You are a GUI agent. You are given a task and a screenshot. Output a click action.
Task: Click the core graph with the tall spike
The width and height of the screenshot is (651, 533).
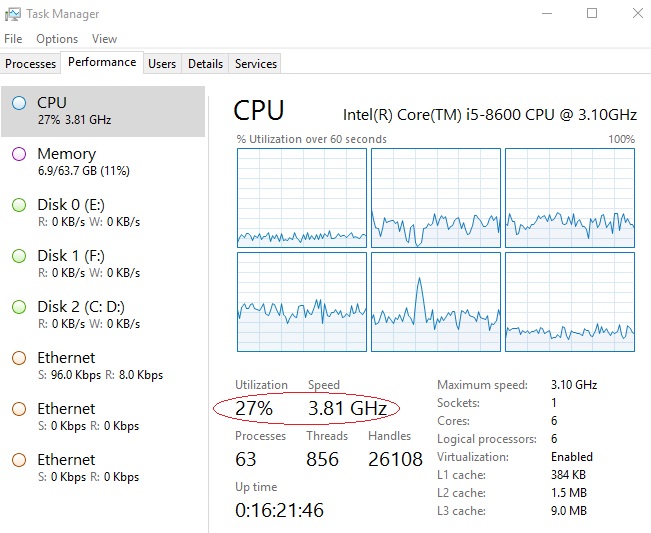[x=436, y=302]
